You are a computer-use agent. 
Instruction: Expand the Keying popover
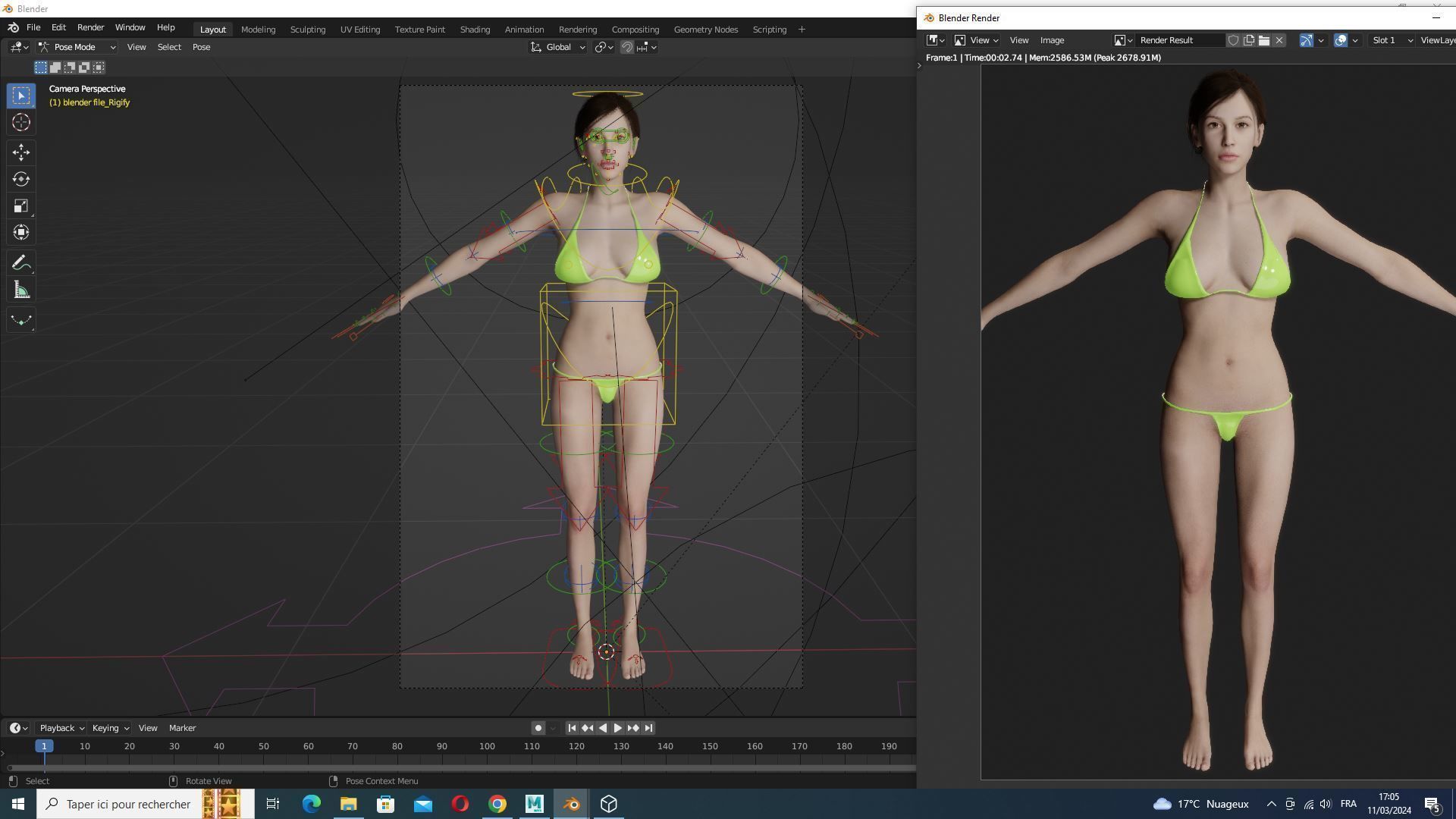[110, 728]
